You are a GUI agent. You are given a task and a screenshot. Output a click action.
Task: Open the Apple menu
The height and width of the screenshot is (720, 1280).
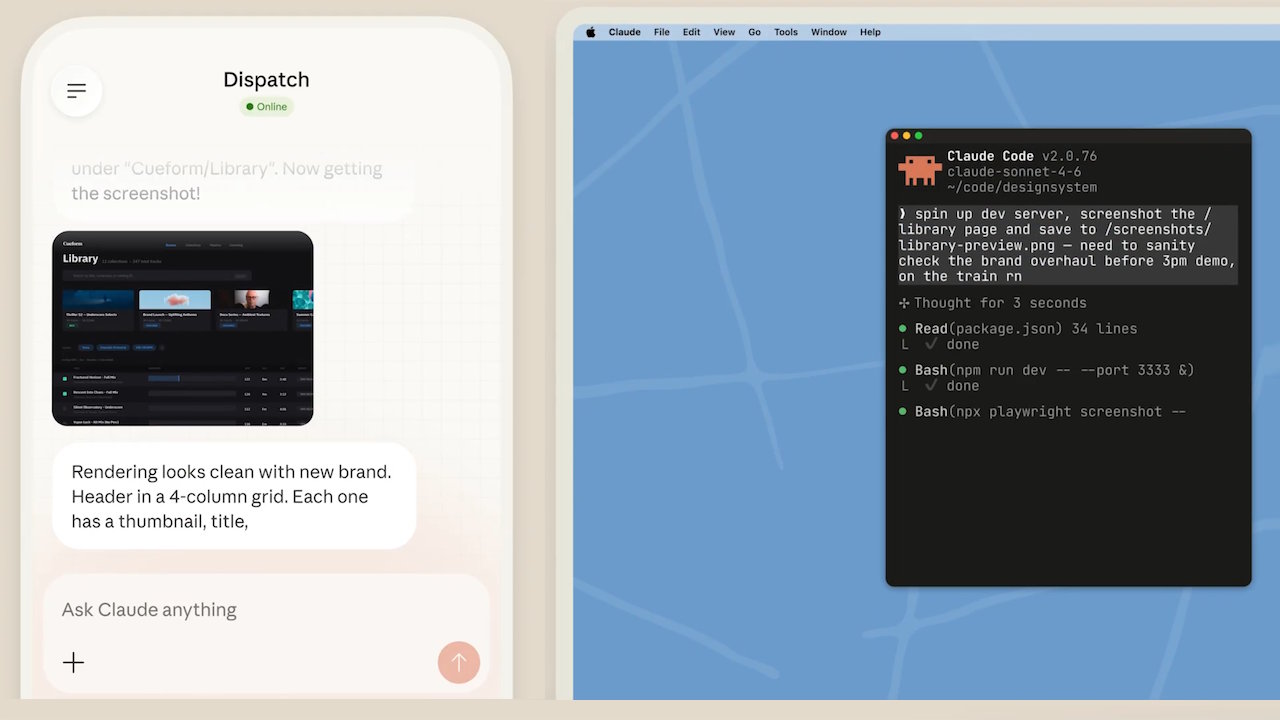590,32
